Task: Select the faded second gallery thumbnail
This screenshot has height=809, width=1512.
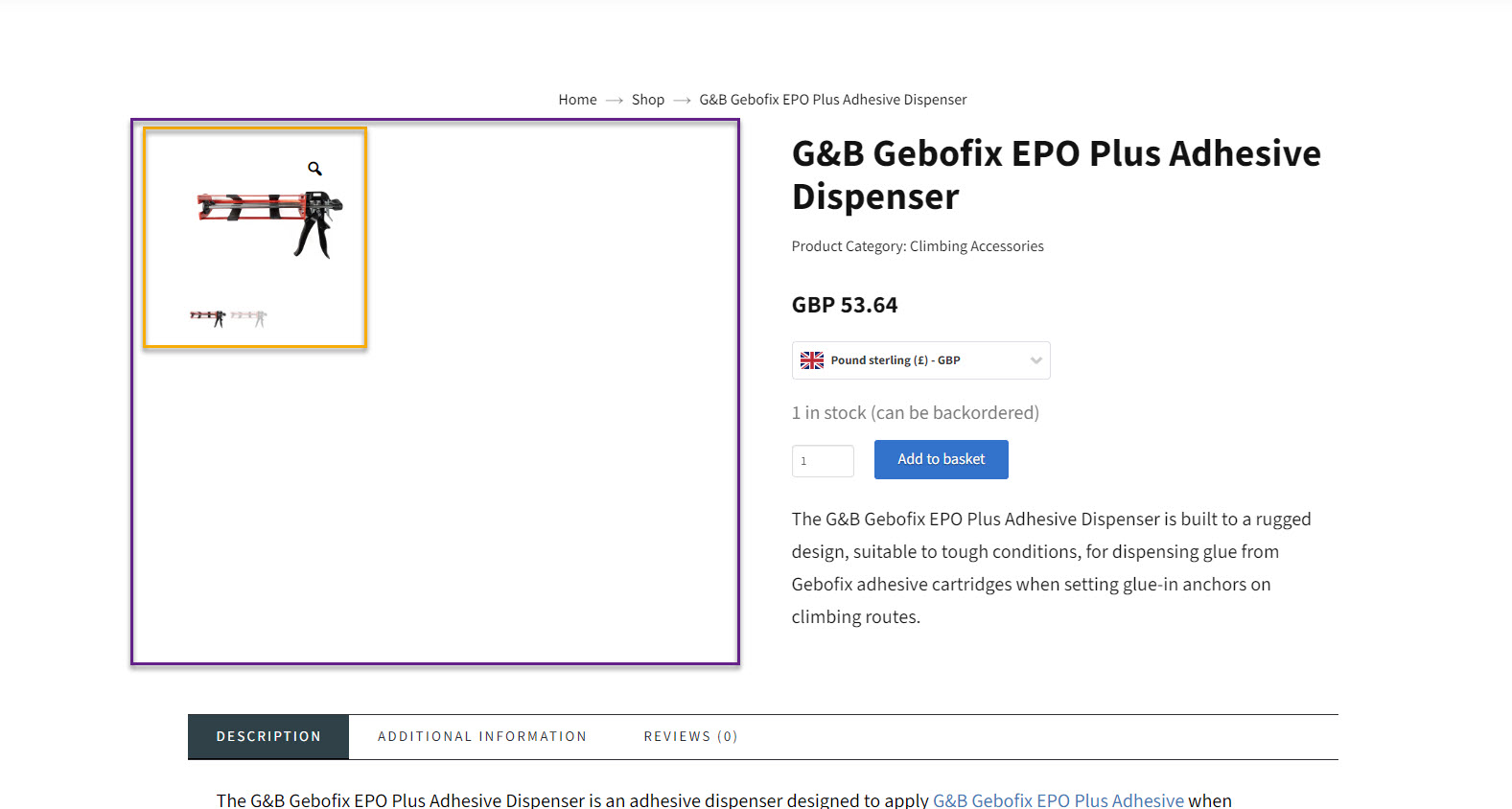Action: [249, 317]
